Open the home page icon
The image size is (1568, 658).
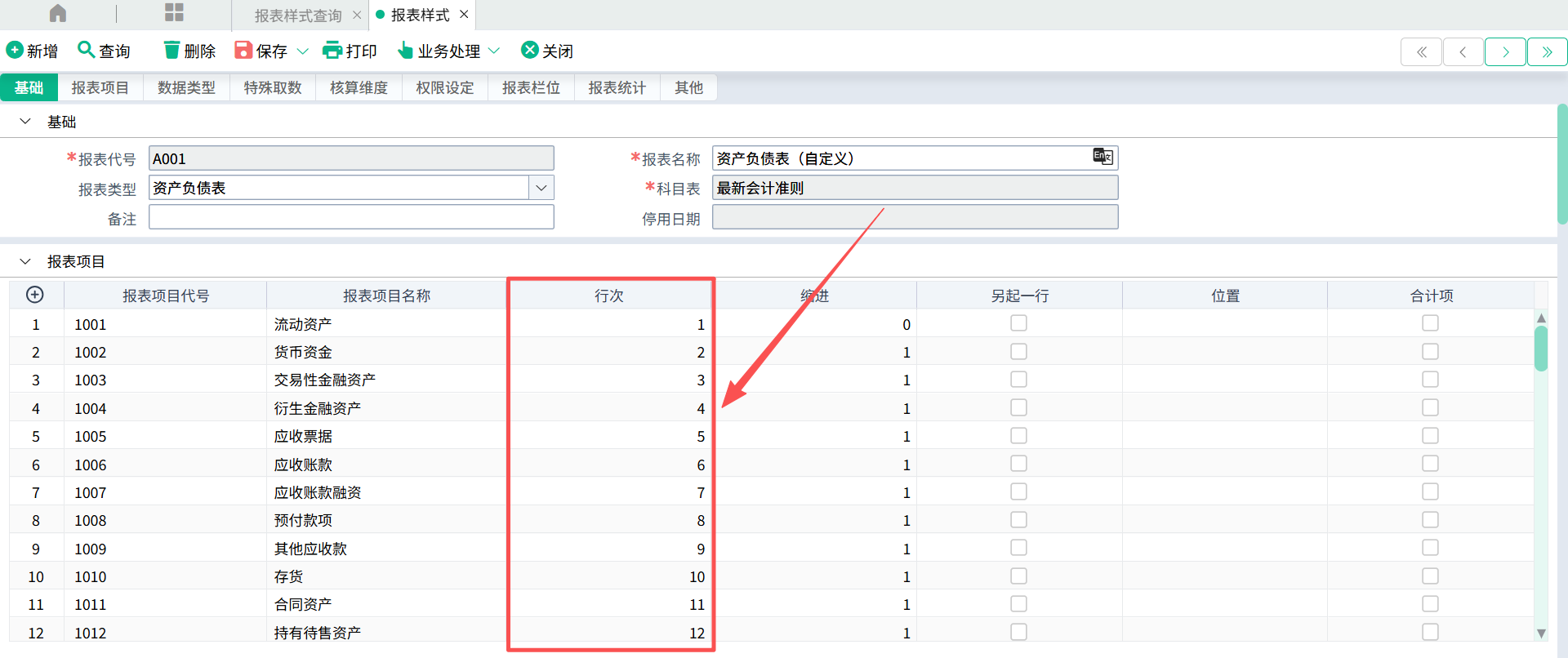(x=58, y=13)
